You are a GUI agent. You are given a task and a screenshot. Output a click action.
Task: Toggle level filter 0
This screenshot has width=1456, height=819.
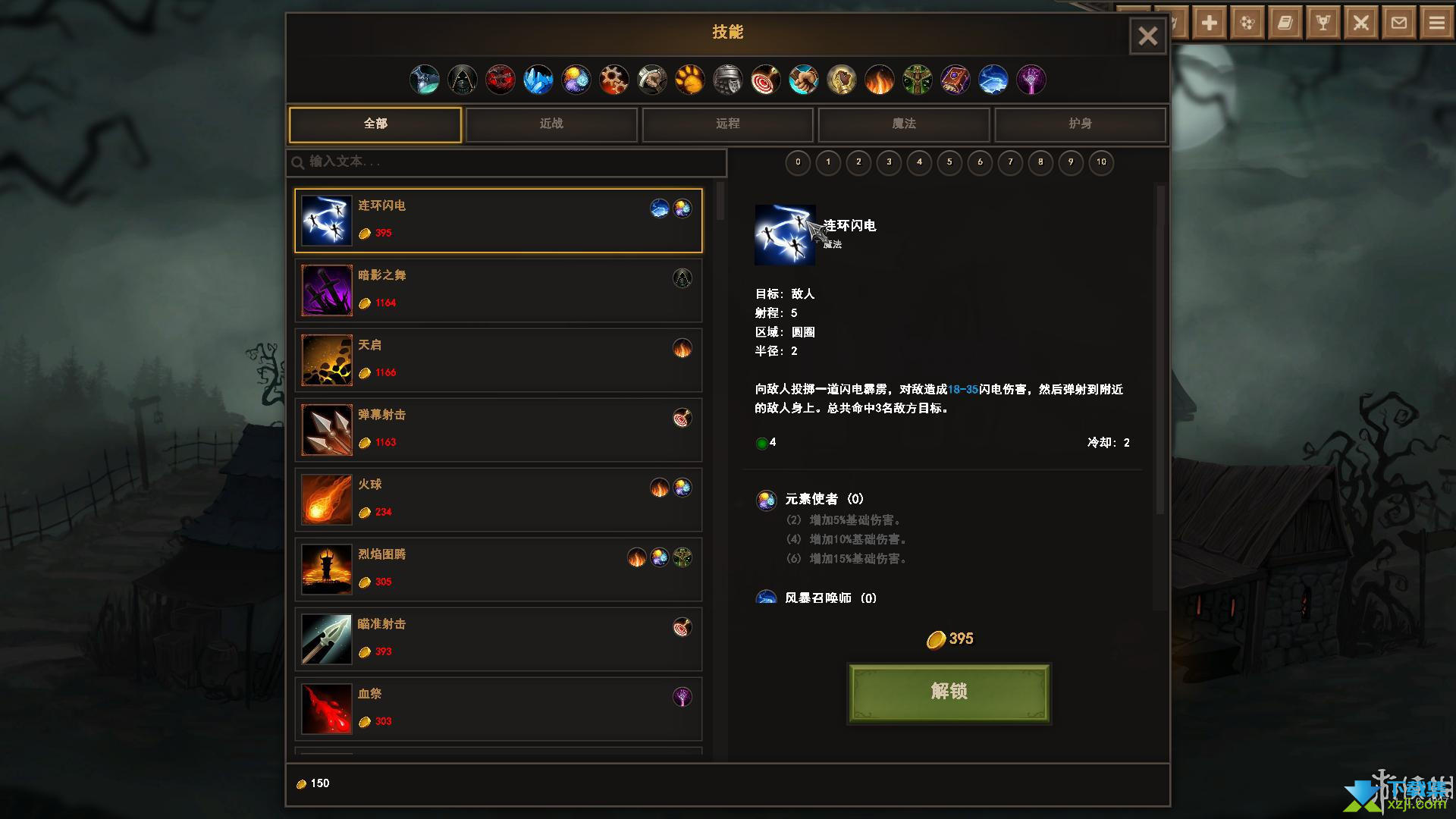[x=798, y=162]
